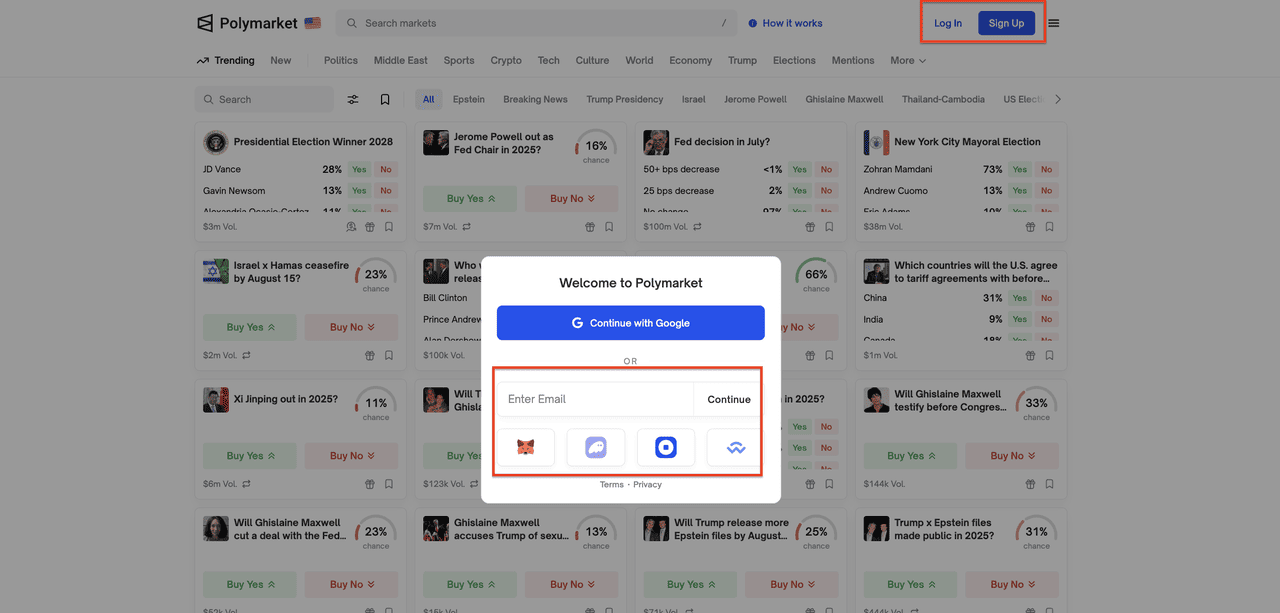This screenshot has height=613, width=1280.
Task: Open the hamburger menu in the header
Action: pyautogui.click(x=1053, y=23)
